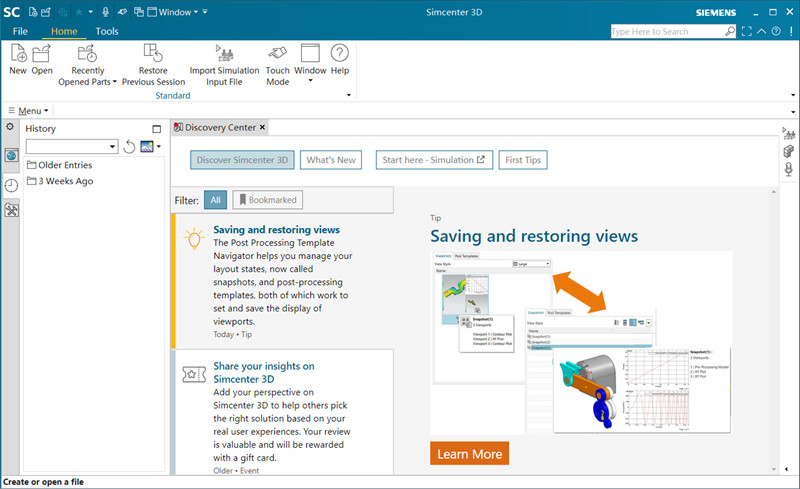Select Discover Simcenter 3D tab button
The width and height of the screenshot is (800, 489).
[x=242, y=160]
